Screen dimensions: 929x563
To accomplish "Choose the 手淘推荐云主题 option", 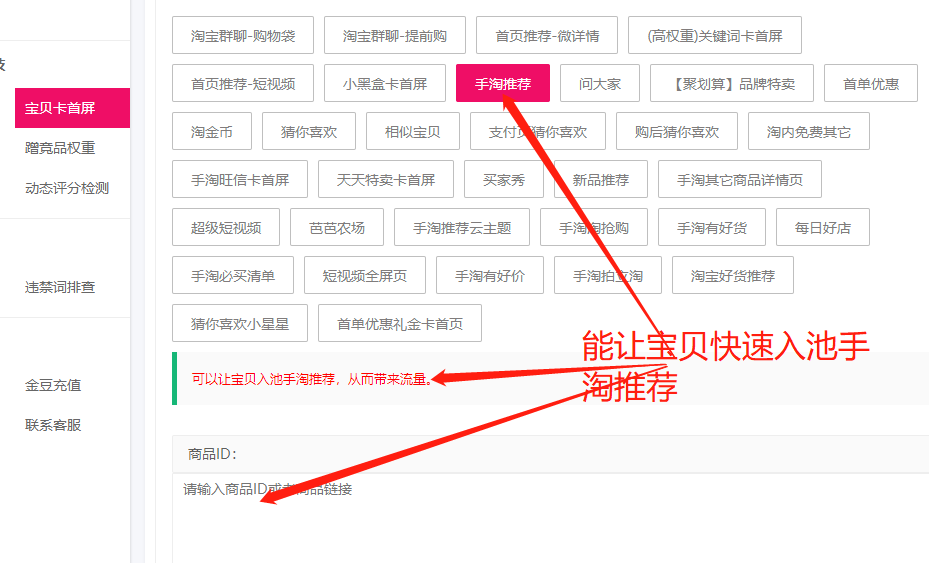I will click(462, 228).
